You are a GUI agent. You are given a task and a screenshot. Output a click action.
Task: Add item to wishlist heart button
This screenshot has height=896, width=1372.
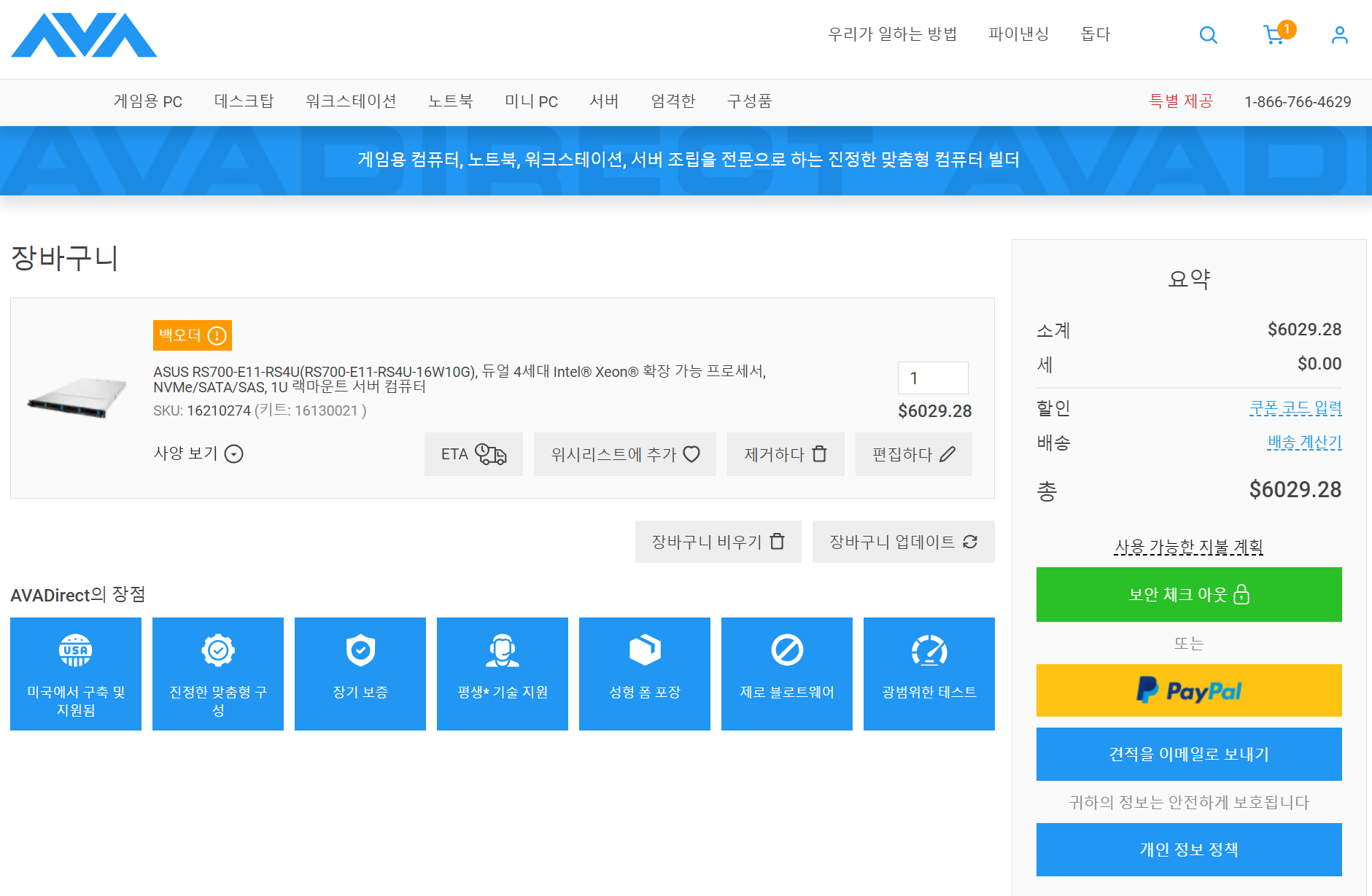click(x=625, y=454)
